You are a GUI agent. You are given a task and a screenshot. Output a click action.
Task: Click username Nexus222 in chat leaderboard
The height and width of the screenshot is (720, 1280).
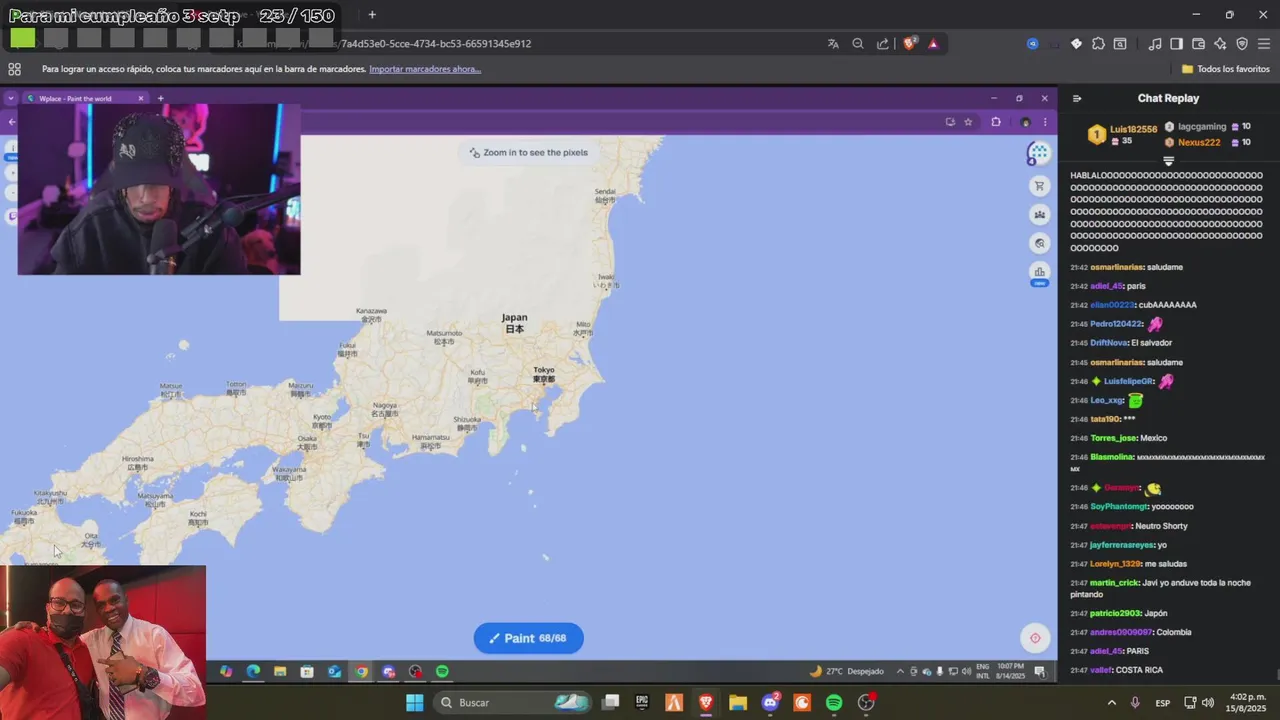[x=1199, y=142]
